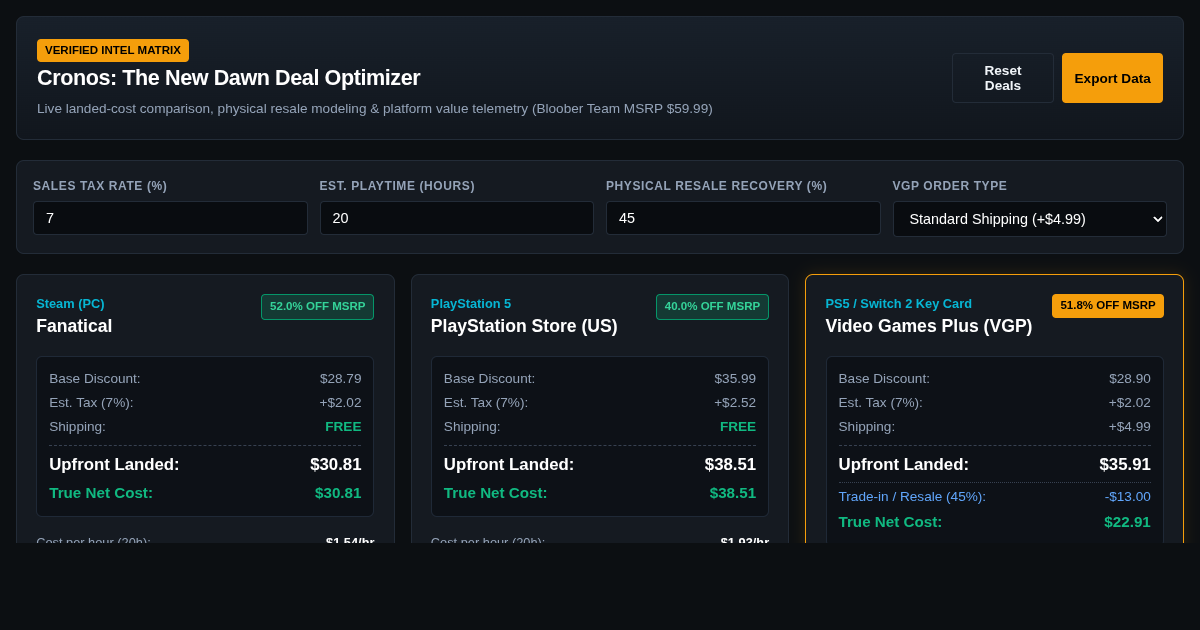Open the VGP Order Type dropdown

[1029, 218]
